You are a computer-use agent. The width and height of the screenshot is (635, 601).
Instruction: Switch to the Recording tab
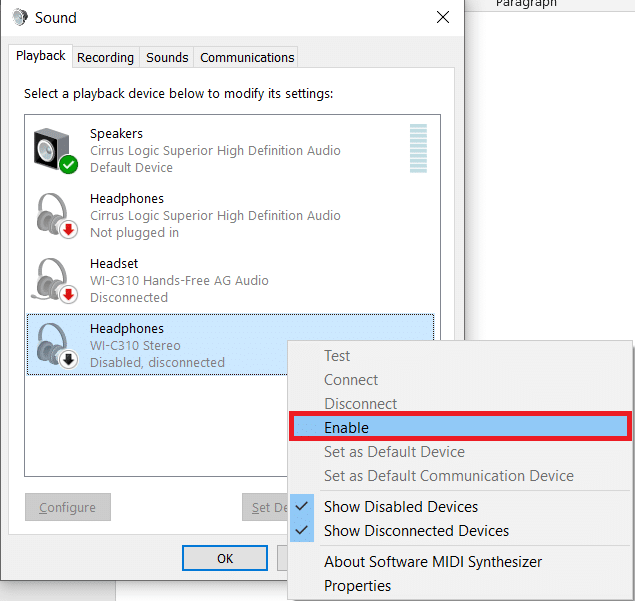pos(105,57)
